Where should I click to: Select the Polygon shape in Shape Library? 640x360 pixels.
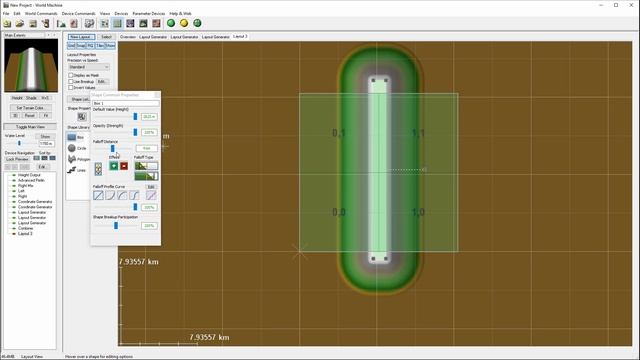pyautogui.click(x=78, y=159)
